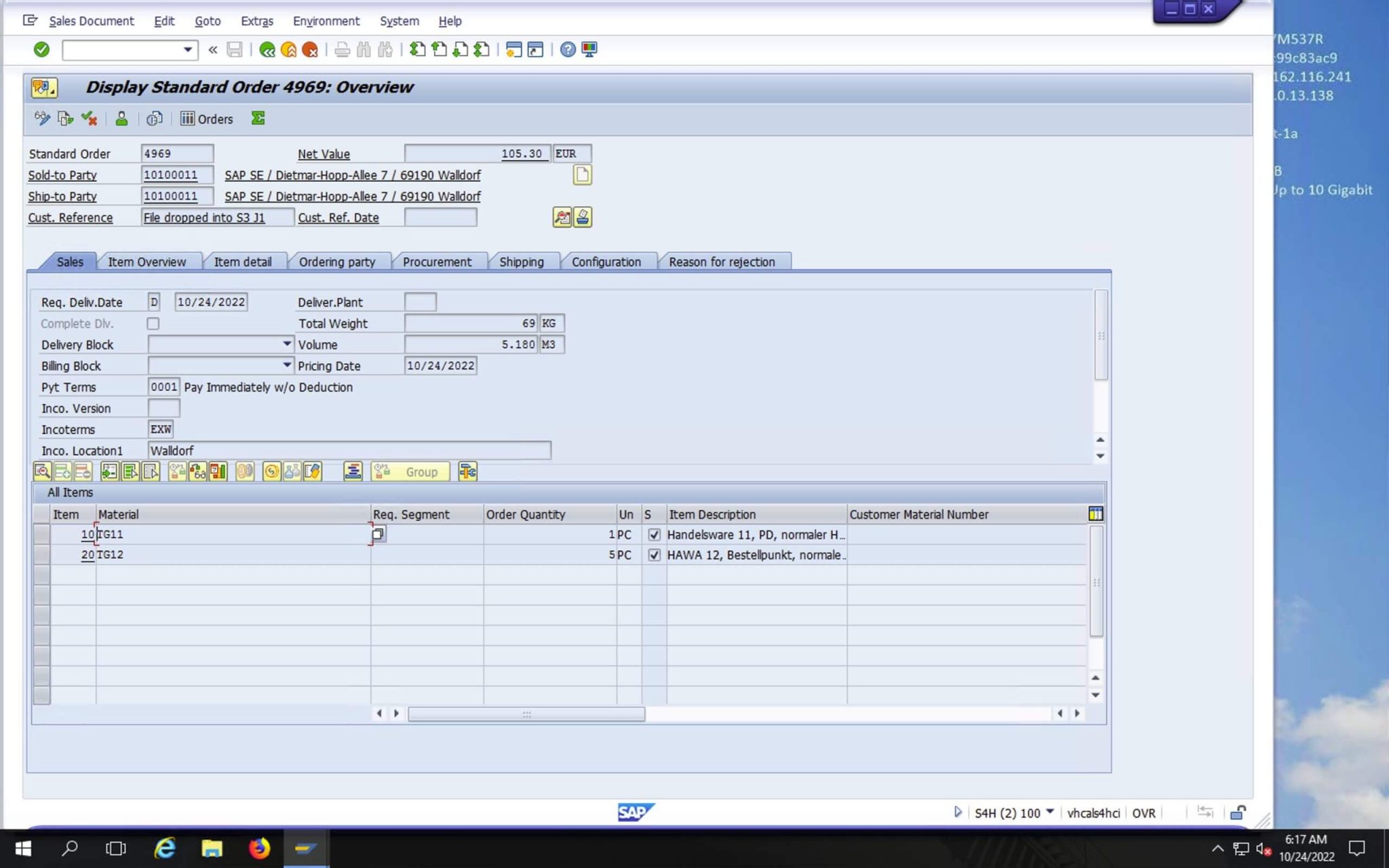Open the Billing Block dropdown
Viewport: 1389px width, 868px height.
(x=286, y=365)
